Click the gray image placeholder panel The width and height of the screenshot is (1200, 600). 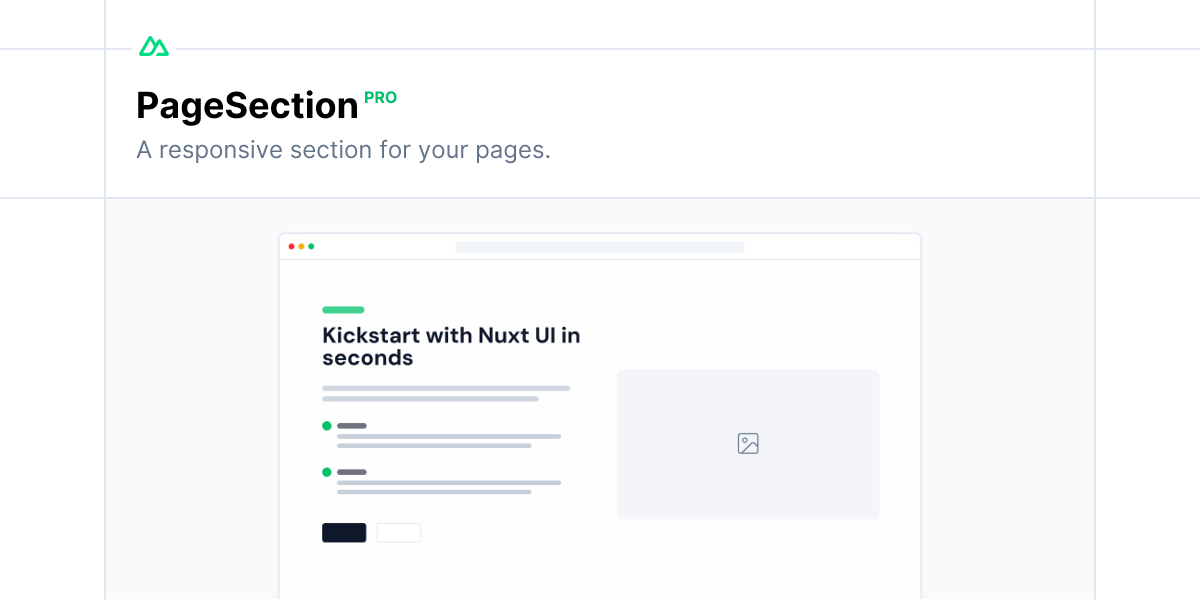748,444
